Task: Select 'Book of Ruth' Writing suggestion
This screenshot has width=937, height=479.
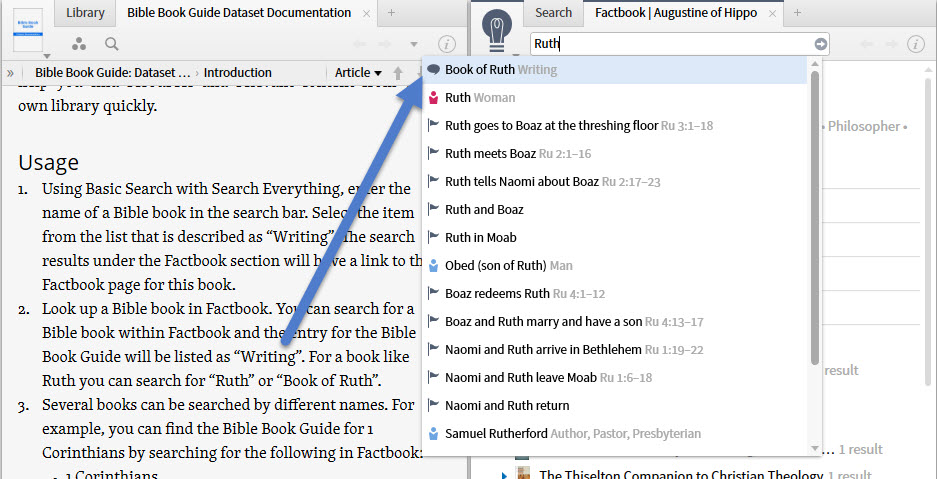Action: pyautogui.click(x=616, y=70)
